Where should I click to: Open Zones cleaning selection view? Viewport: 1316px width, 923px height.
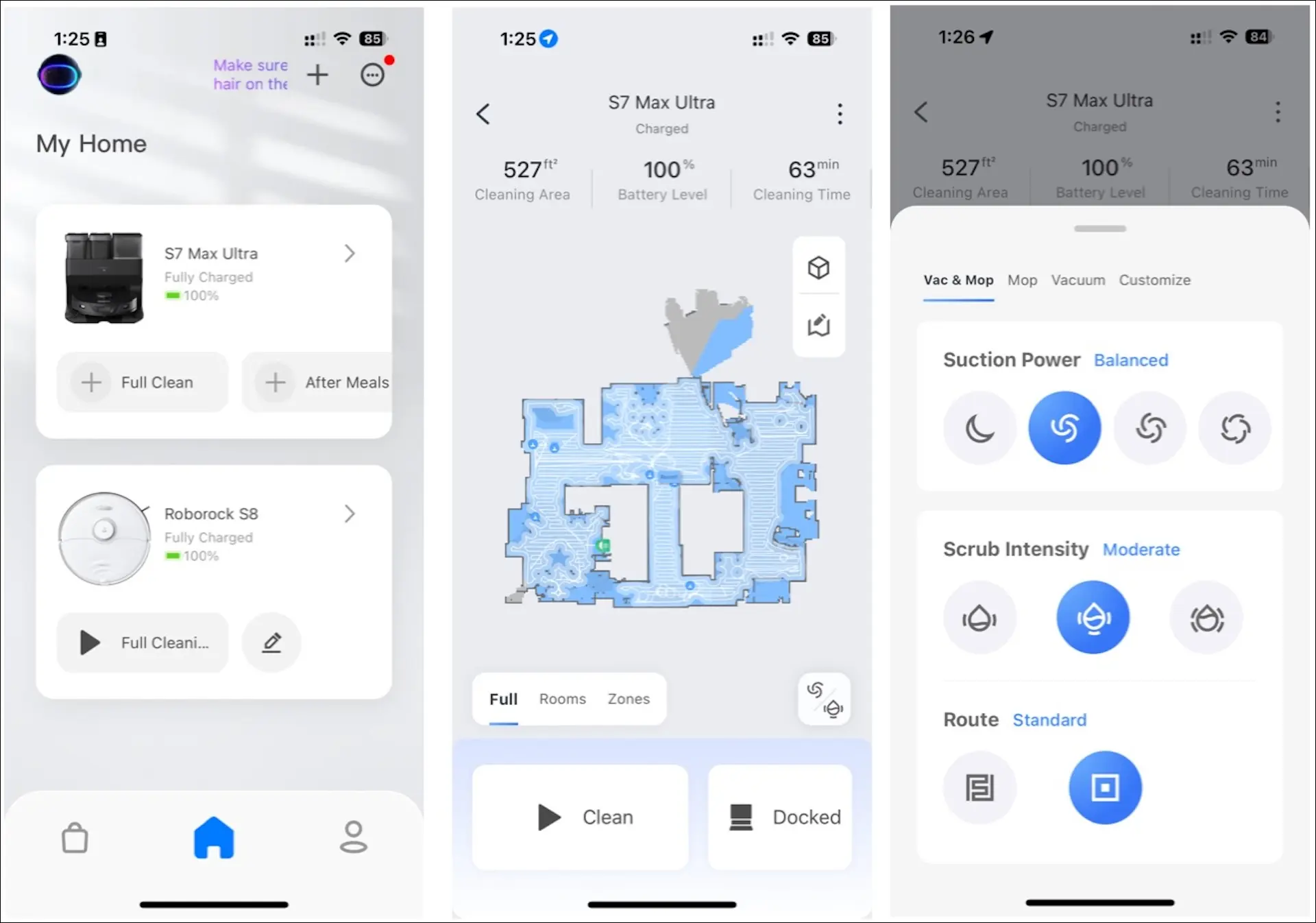[x=628, y=698]
